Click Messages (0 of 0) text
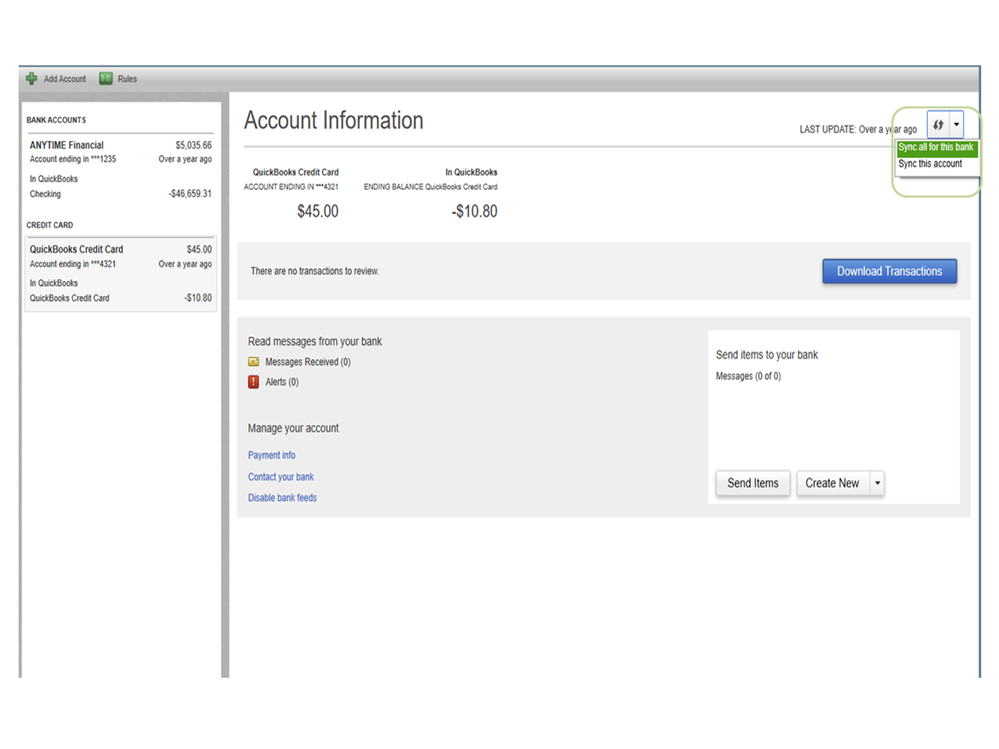999x749 pixels. point(748,376)
